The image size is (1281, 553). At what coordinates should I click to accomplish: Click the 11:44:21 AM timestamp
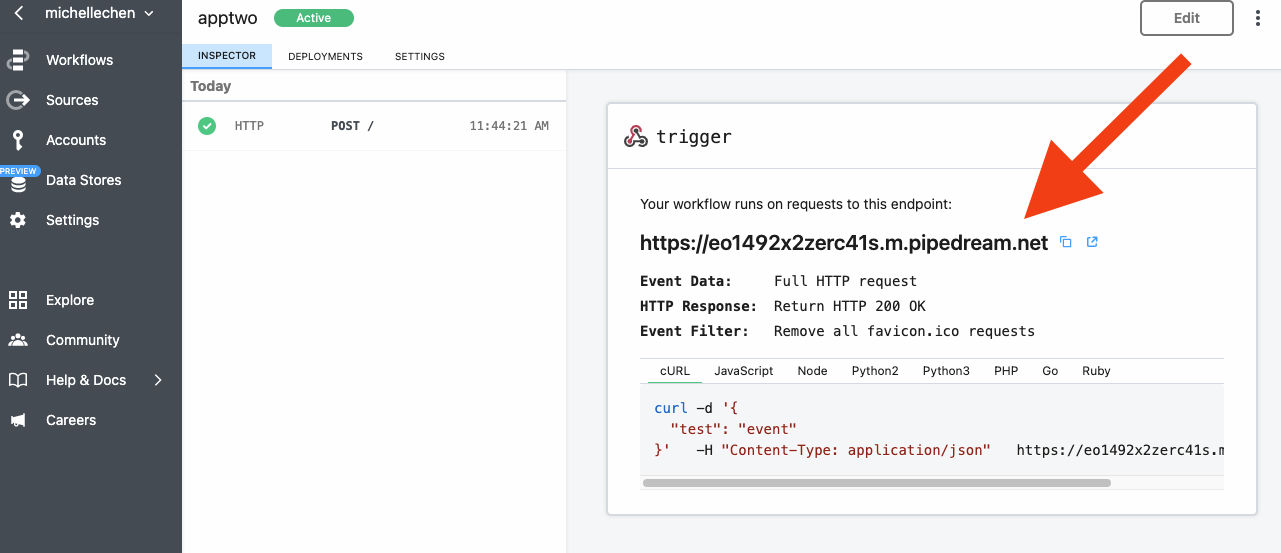(509, 126)
